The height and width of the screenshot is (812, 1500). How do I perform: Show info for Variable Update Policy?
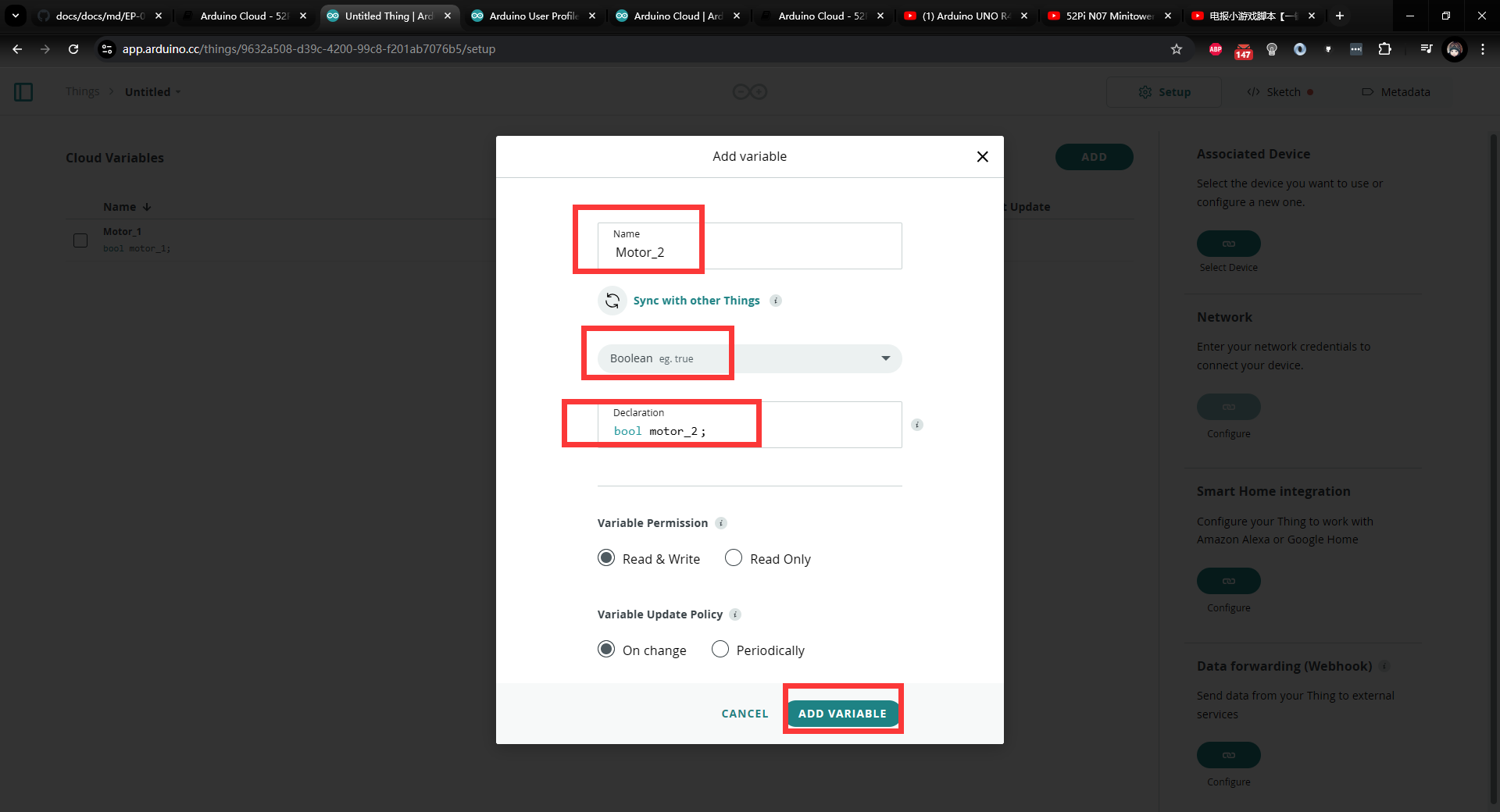click(735, 614)
